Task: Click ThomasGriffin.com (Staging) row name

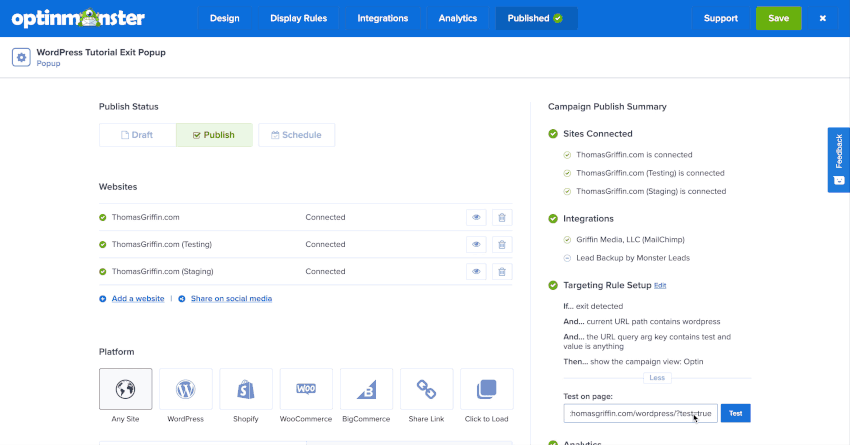Action: 163,272
